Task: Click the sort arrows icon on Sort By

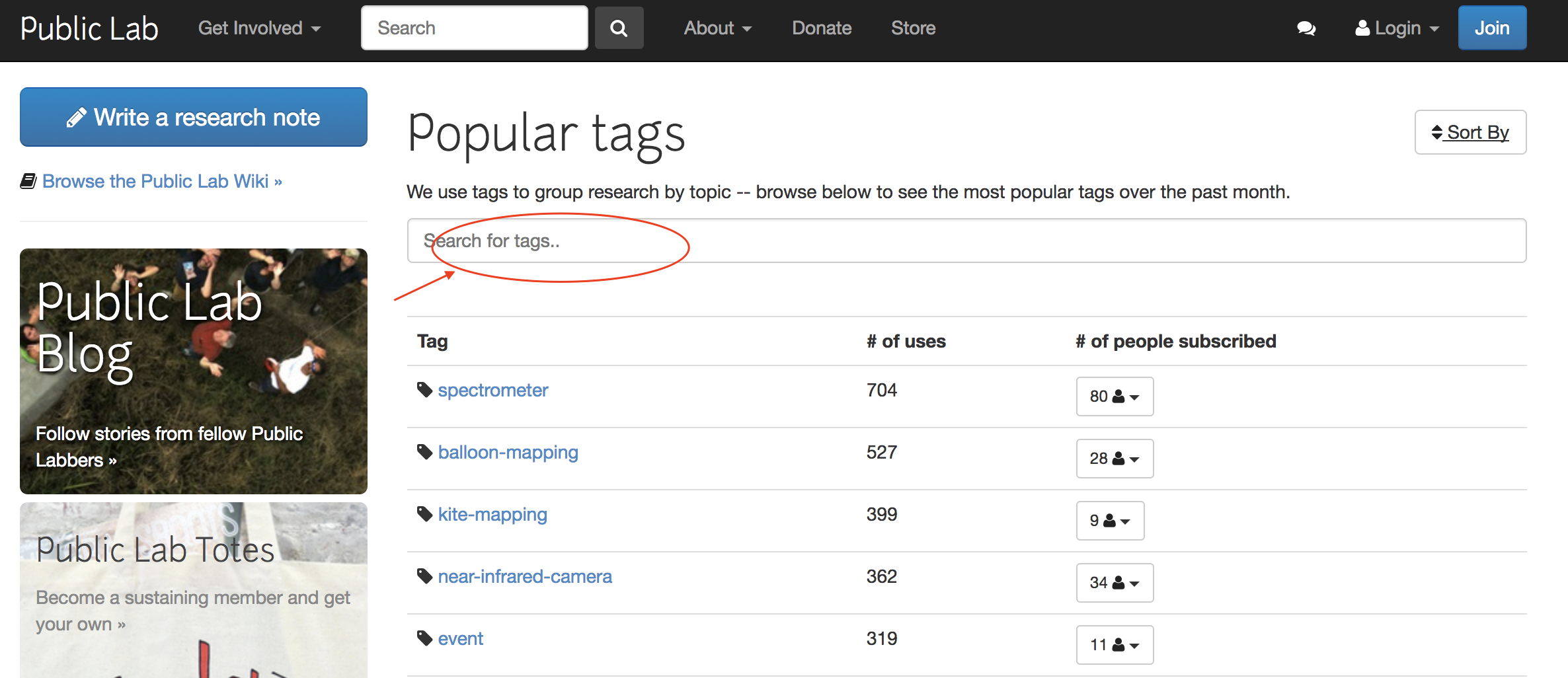Action: (1436, 132)
